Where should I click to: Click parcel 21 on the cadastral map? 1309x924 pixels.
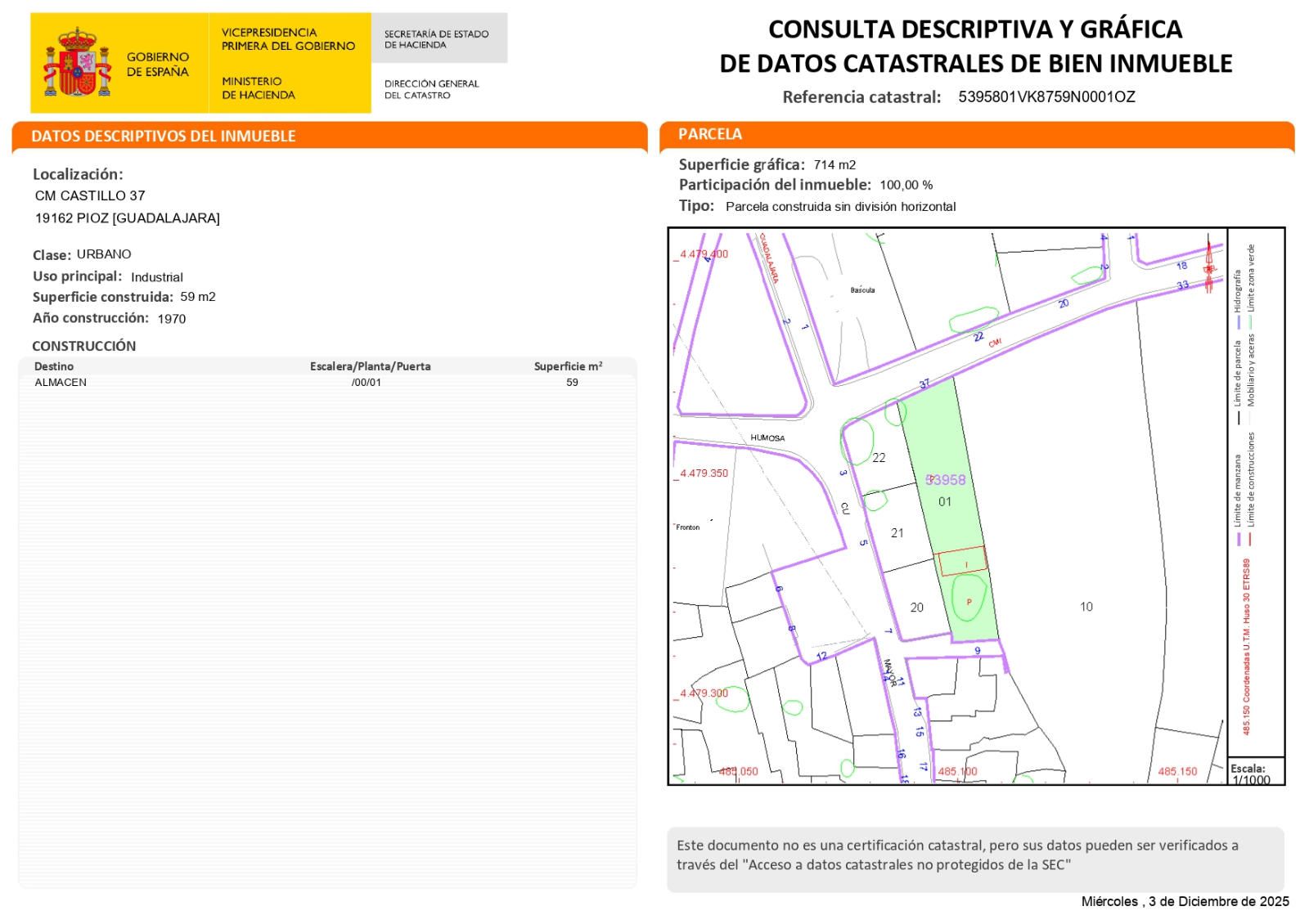897,533
